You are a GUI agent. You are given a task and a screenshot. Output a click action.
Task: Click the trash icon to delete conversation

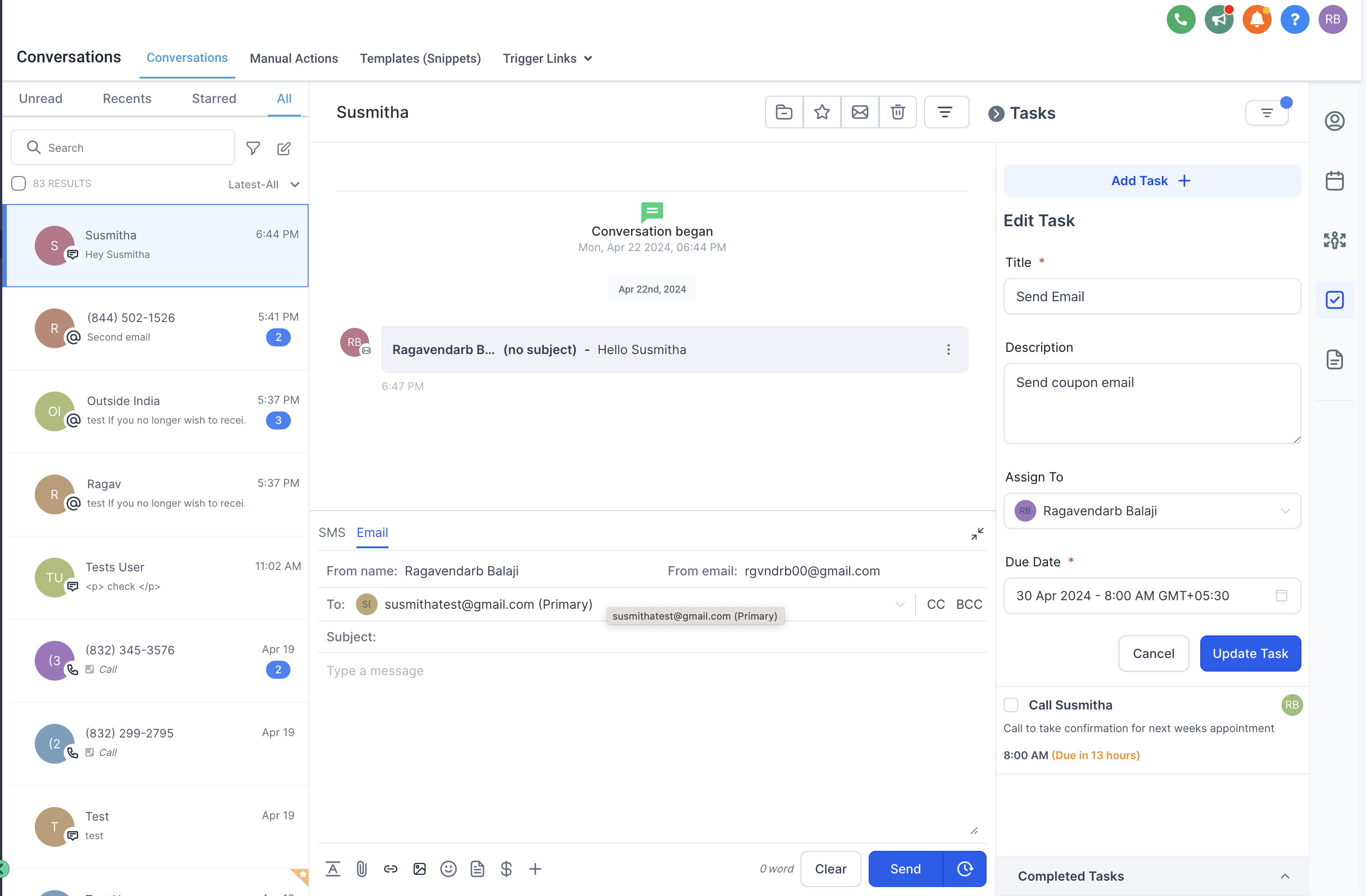click(x=897, y=112)
